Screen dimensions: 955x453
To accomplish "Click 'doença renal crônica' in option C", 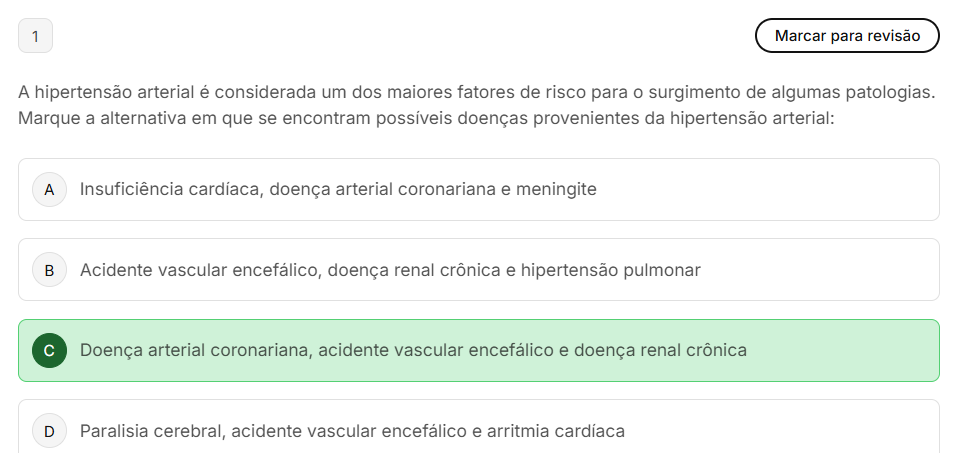I will [x=660, y=350].
